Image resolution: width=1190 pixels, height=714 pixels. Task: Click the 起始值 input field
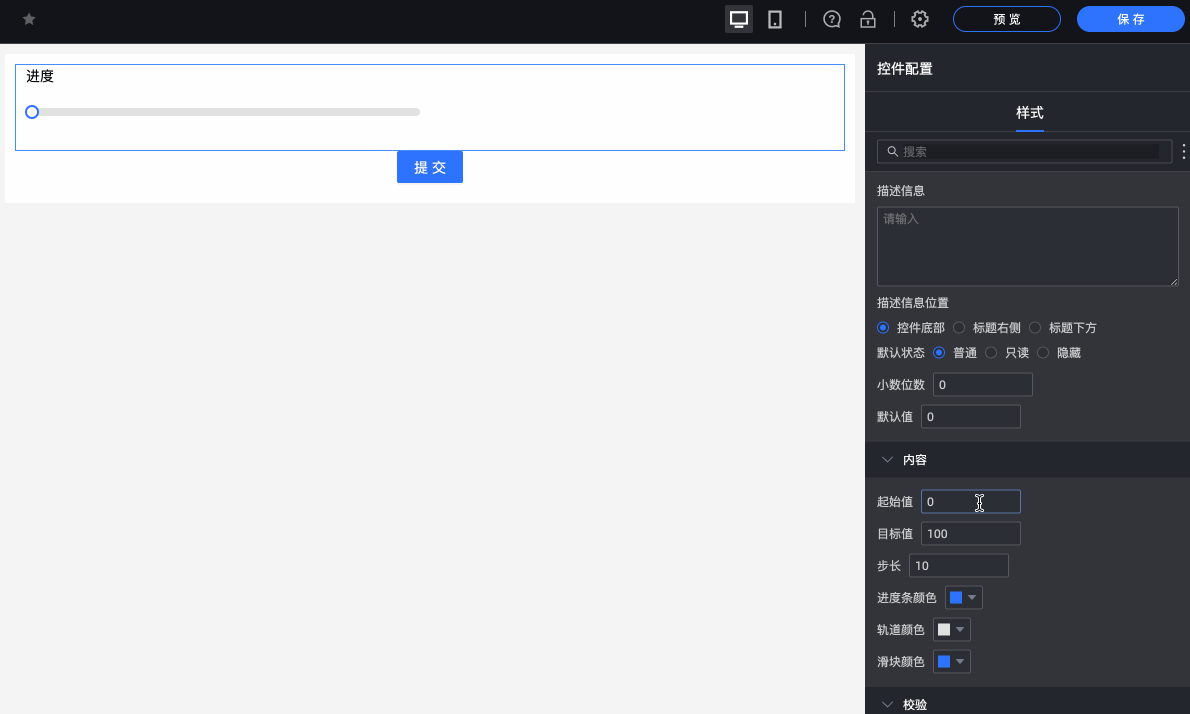tap(970, 501)
